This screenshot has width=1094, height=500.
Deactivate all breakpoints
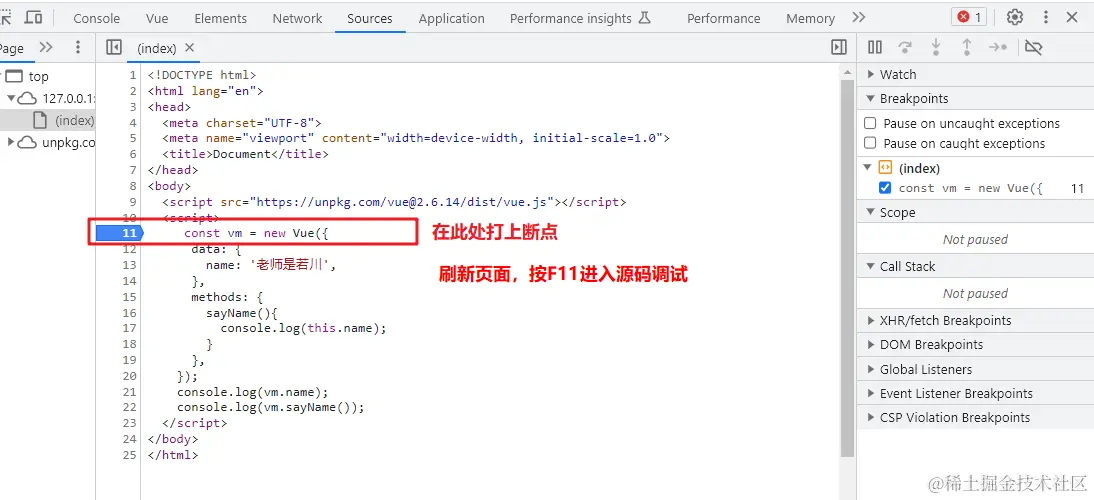(x=1034, y=47)
